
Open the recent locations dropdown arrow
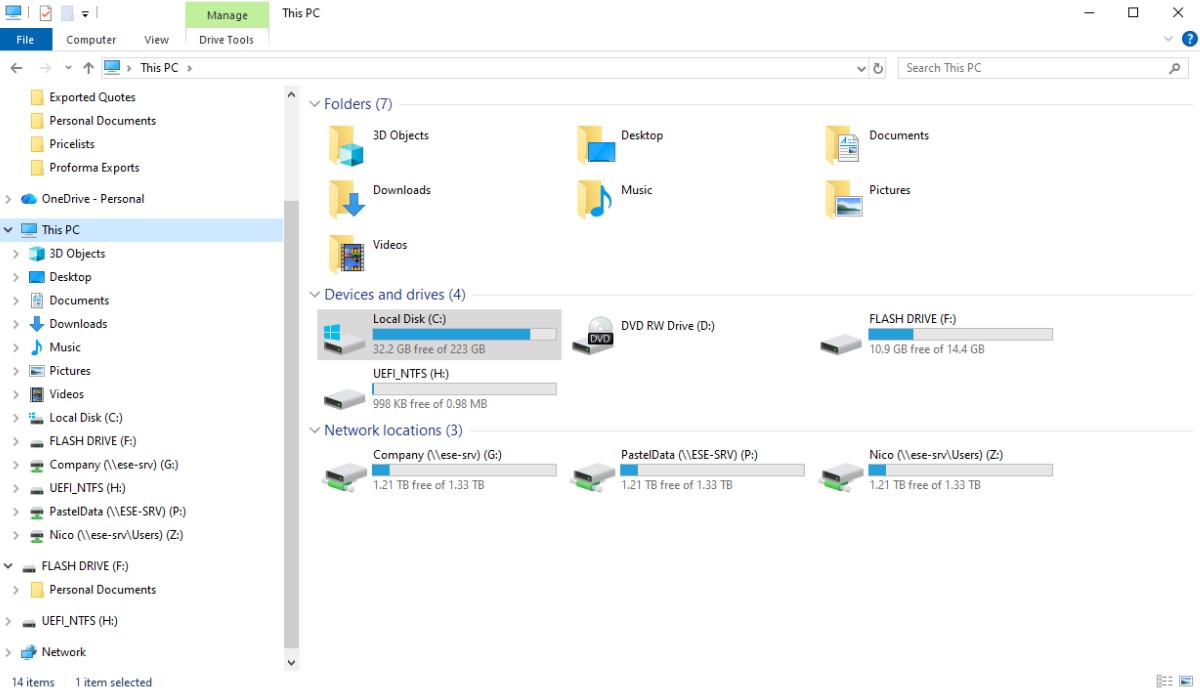click(x=68, y=68)
